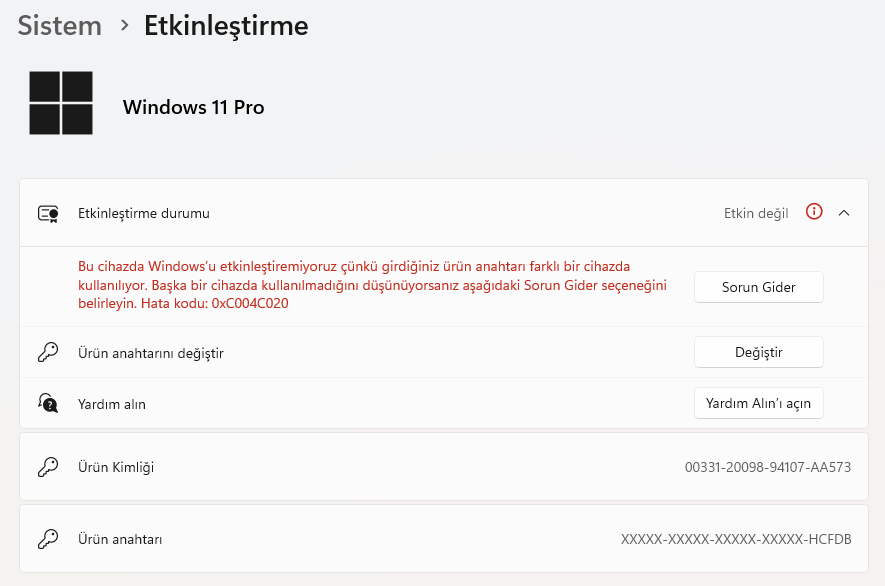This screenshot has width=885, height=586.
Task: Go back to Sistem in breadcrumb
Action: click(60, 26)
